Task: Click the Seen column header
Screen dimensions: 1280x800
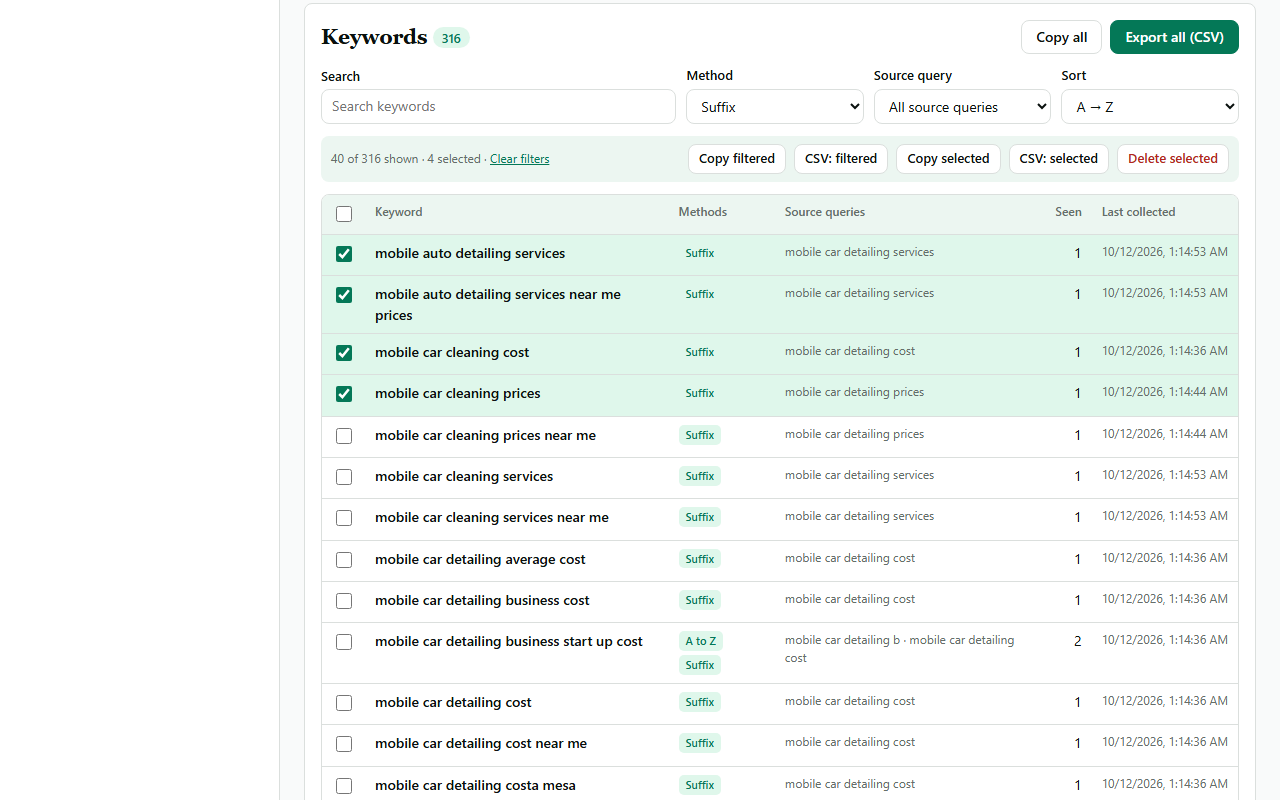Action: [1068, 212]
